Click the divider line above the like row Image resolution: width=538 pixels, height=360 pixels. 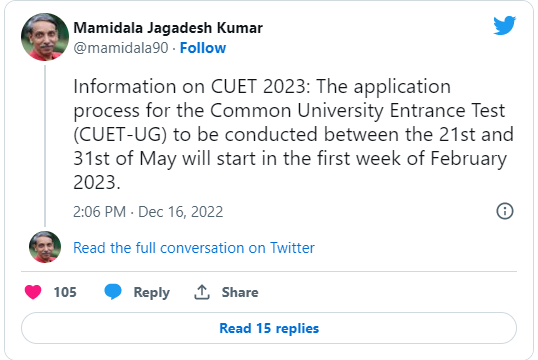click(x=269, y=271)
